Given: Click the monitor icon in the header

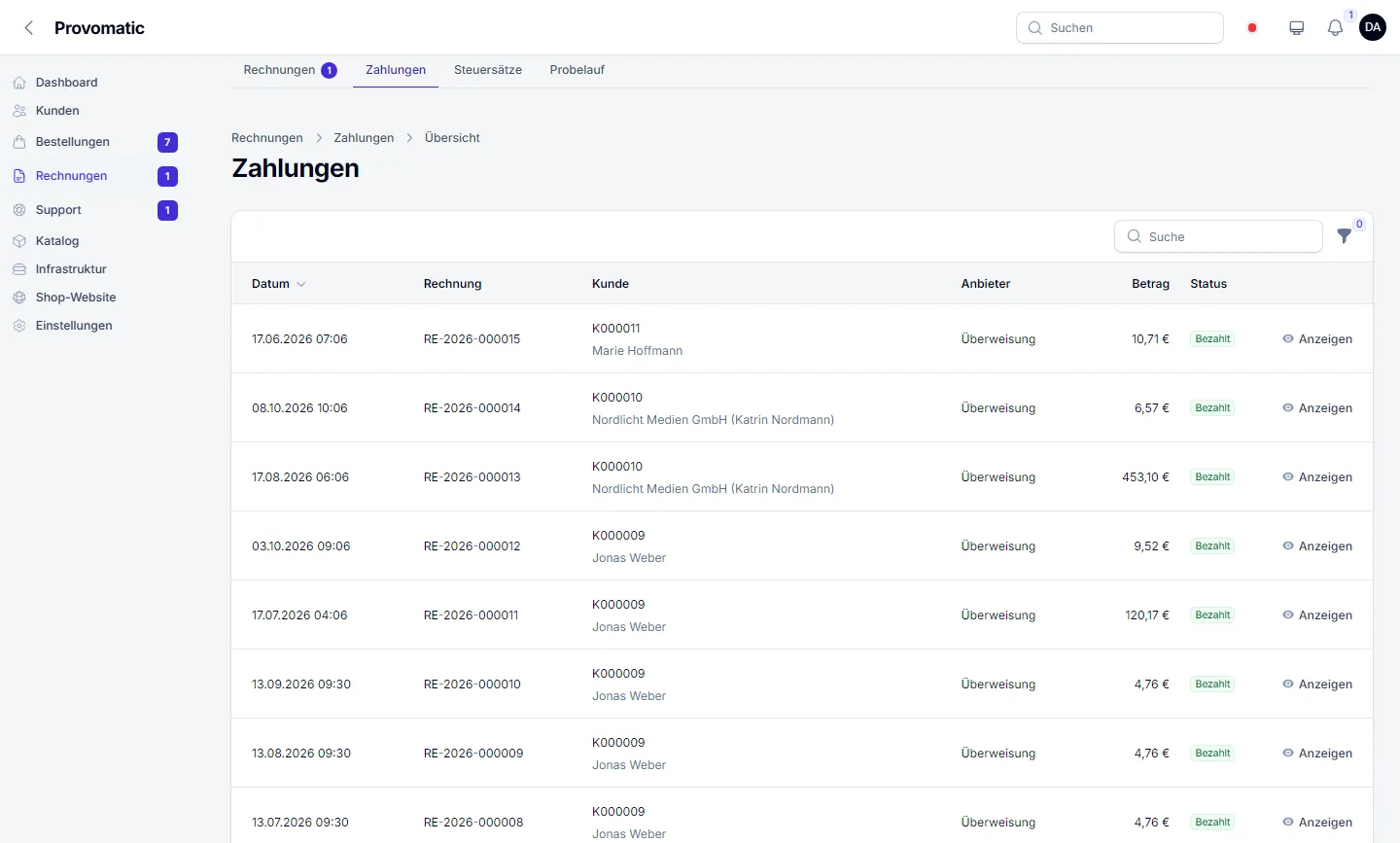Looking at the screenshot, I should tap(1296, 28).
